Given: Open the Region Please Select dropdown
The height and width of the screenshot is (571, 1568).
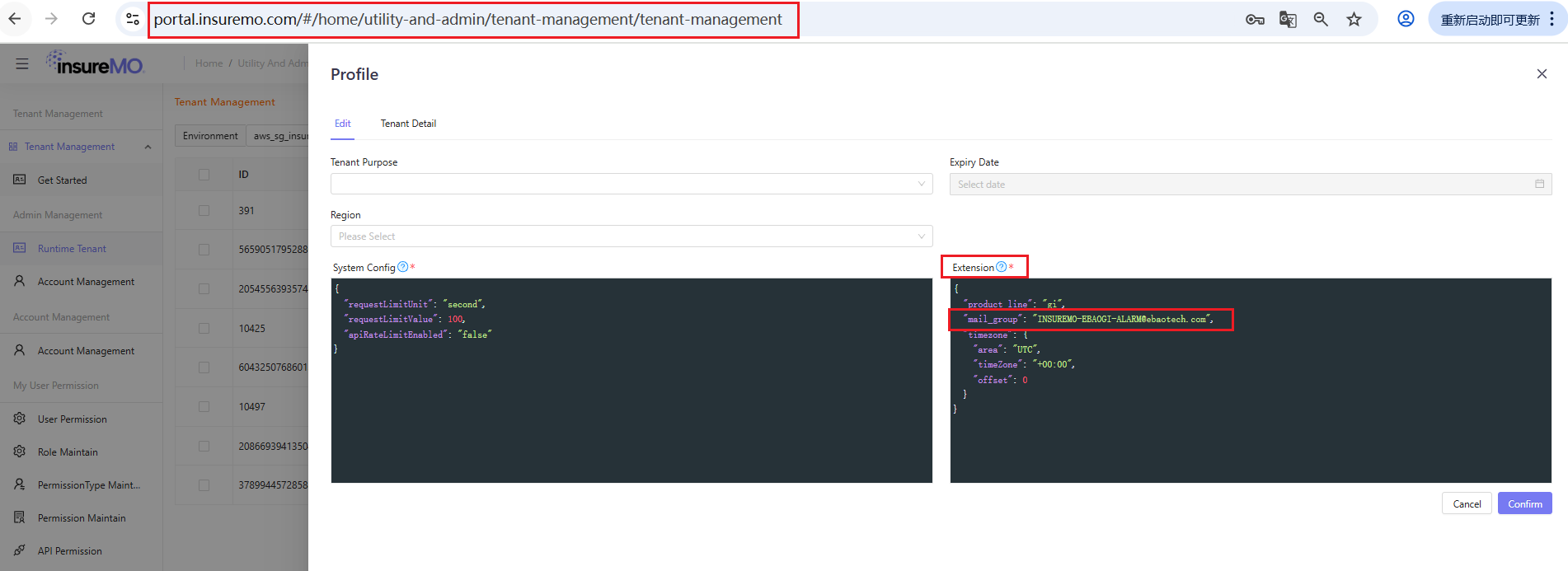Looking at the screenshot, I should [x=631, y=236].
